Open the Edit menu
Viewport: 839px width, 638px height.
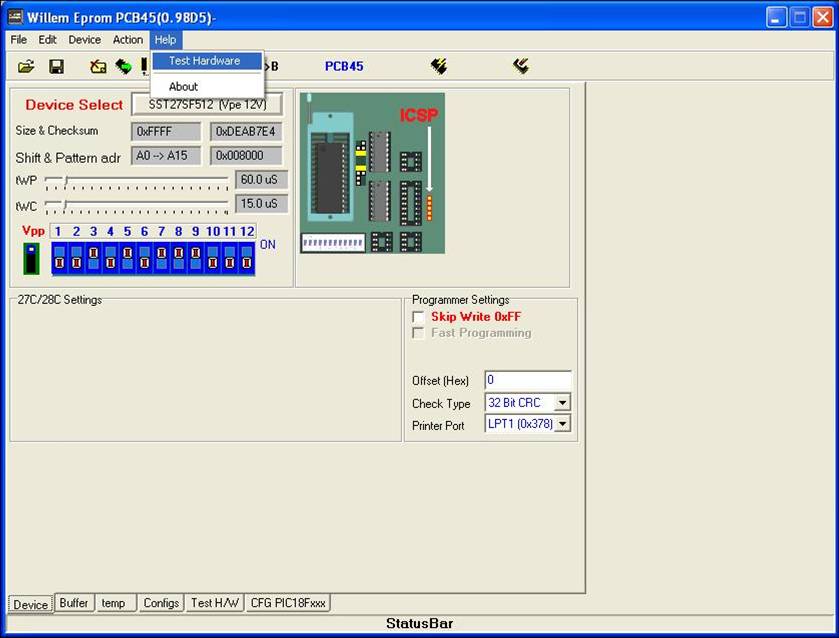point(47,40)
